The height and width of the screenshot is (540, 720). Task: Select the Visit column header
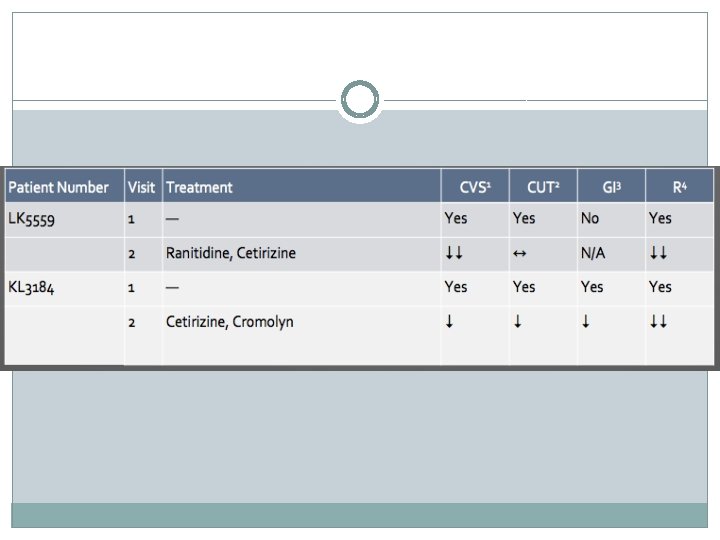coord(141,187)
